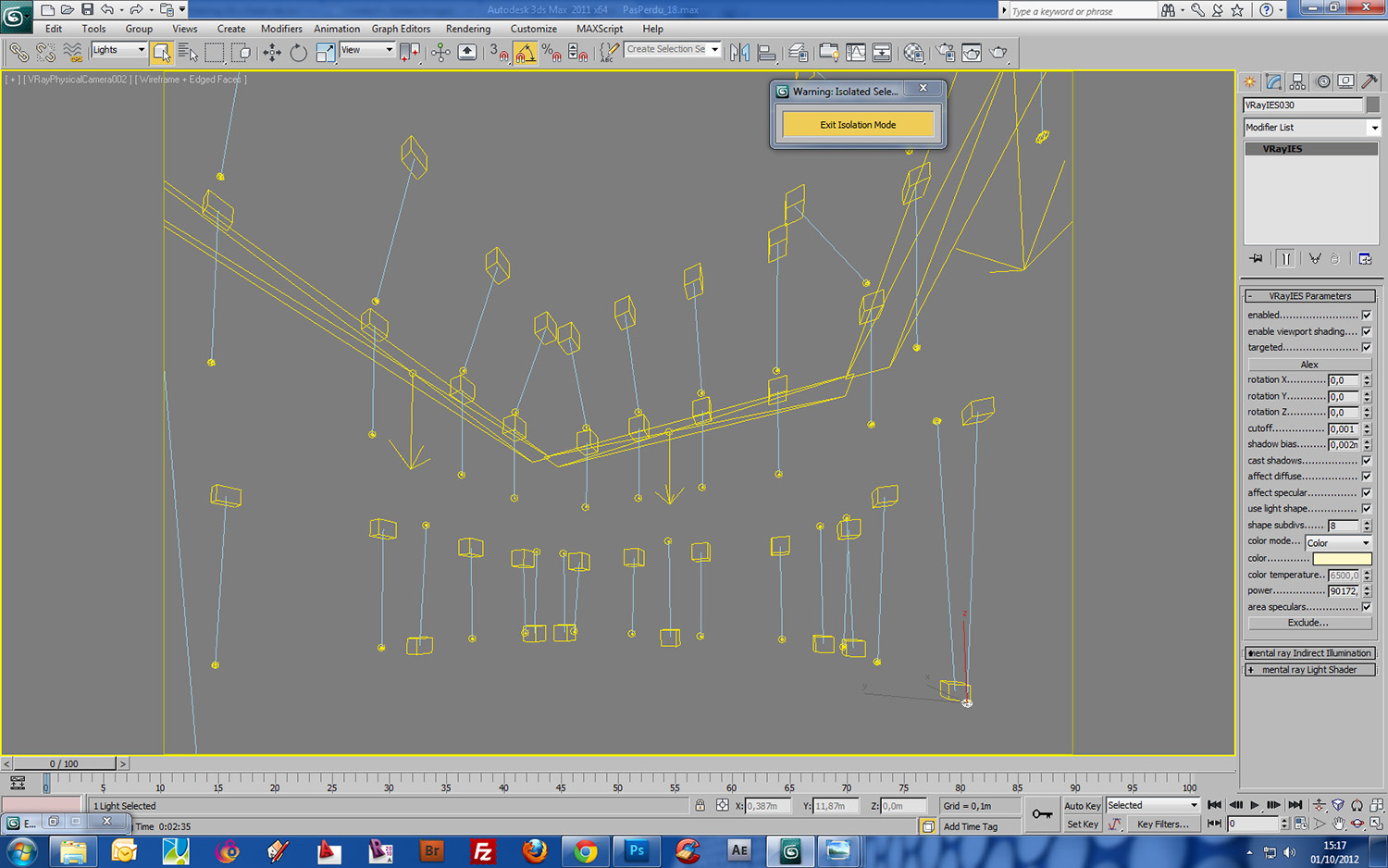The height and width of the screenshot is (868, 1388).
Task: Activate the Select and Move tool
Action: (272, 53)
